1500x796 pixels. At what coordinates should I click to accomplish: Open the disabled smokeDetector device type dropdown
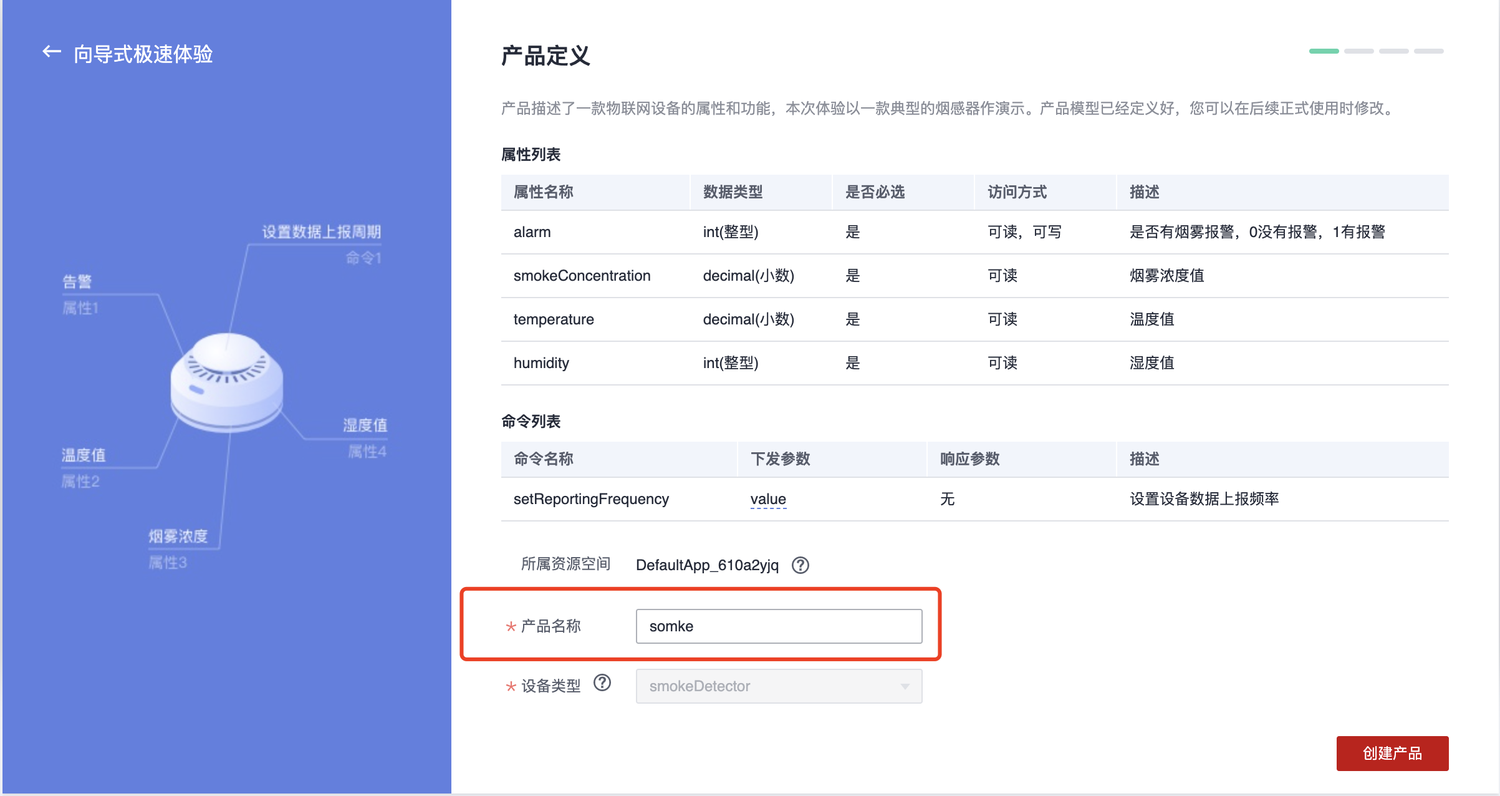pos(779,687)
